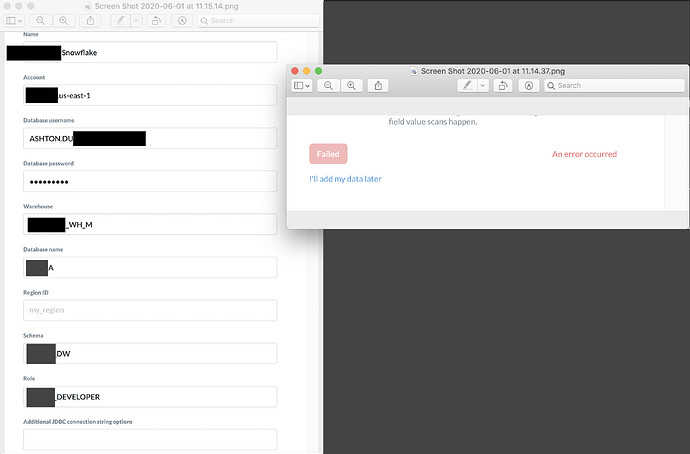Close the 11.14.37 Preview window
The height and width of the screenshot is (454, 690).
tap(295, 71)
